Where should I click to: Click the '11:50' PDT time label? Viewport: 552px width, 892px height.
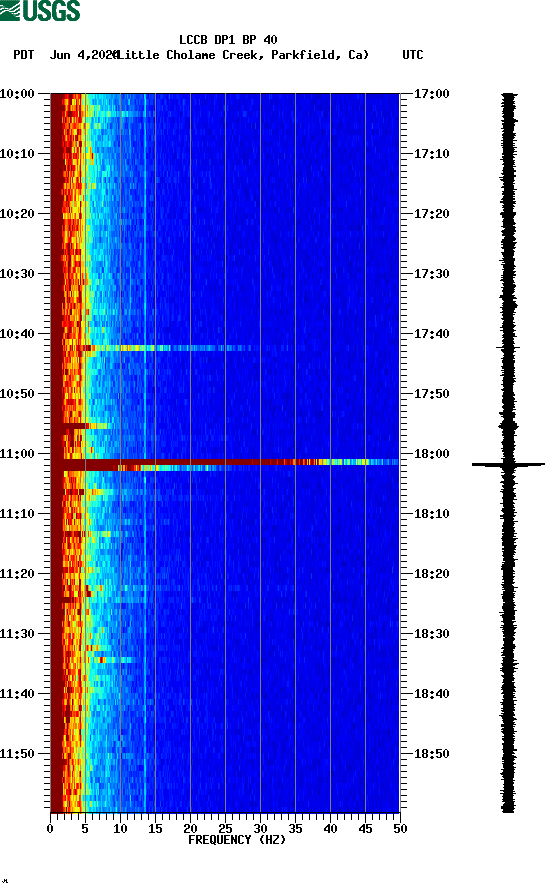18,754
